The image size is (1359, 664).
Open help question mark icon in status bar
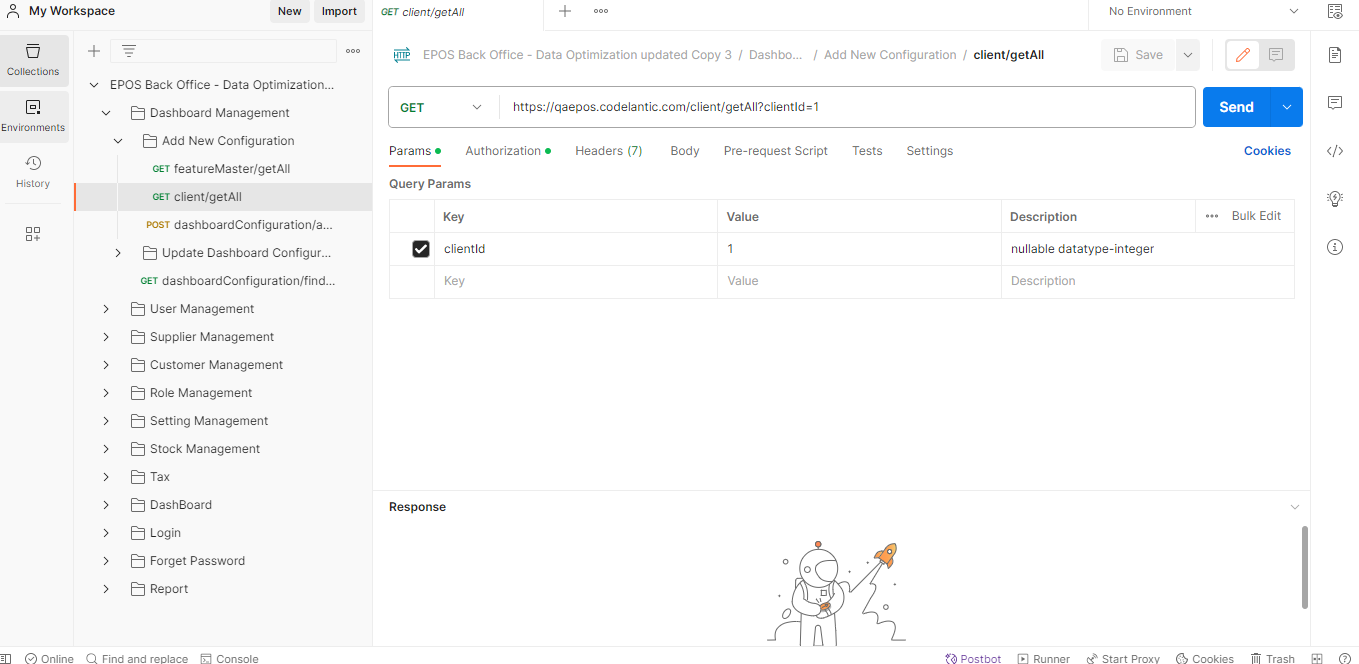pyautogui.click(x=1344, y=659)
